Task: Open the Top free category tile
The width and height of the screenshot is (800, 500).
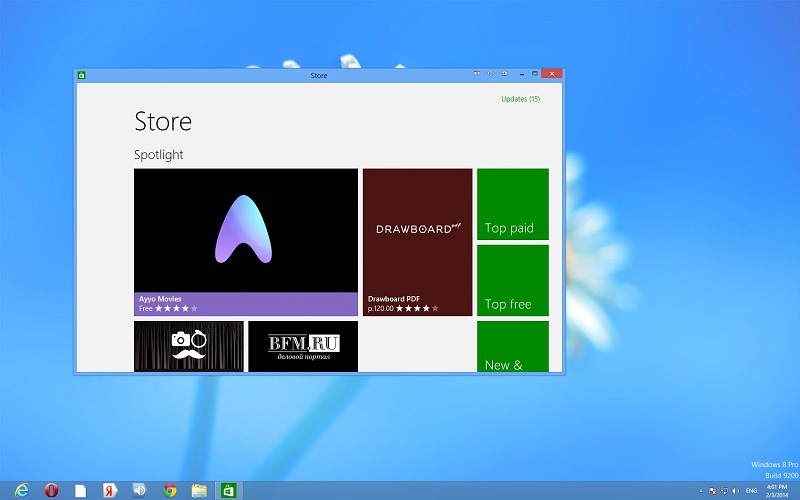Action: [x=513, y=280]
